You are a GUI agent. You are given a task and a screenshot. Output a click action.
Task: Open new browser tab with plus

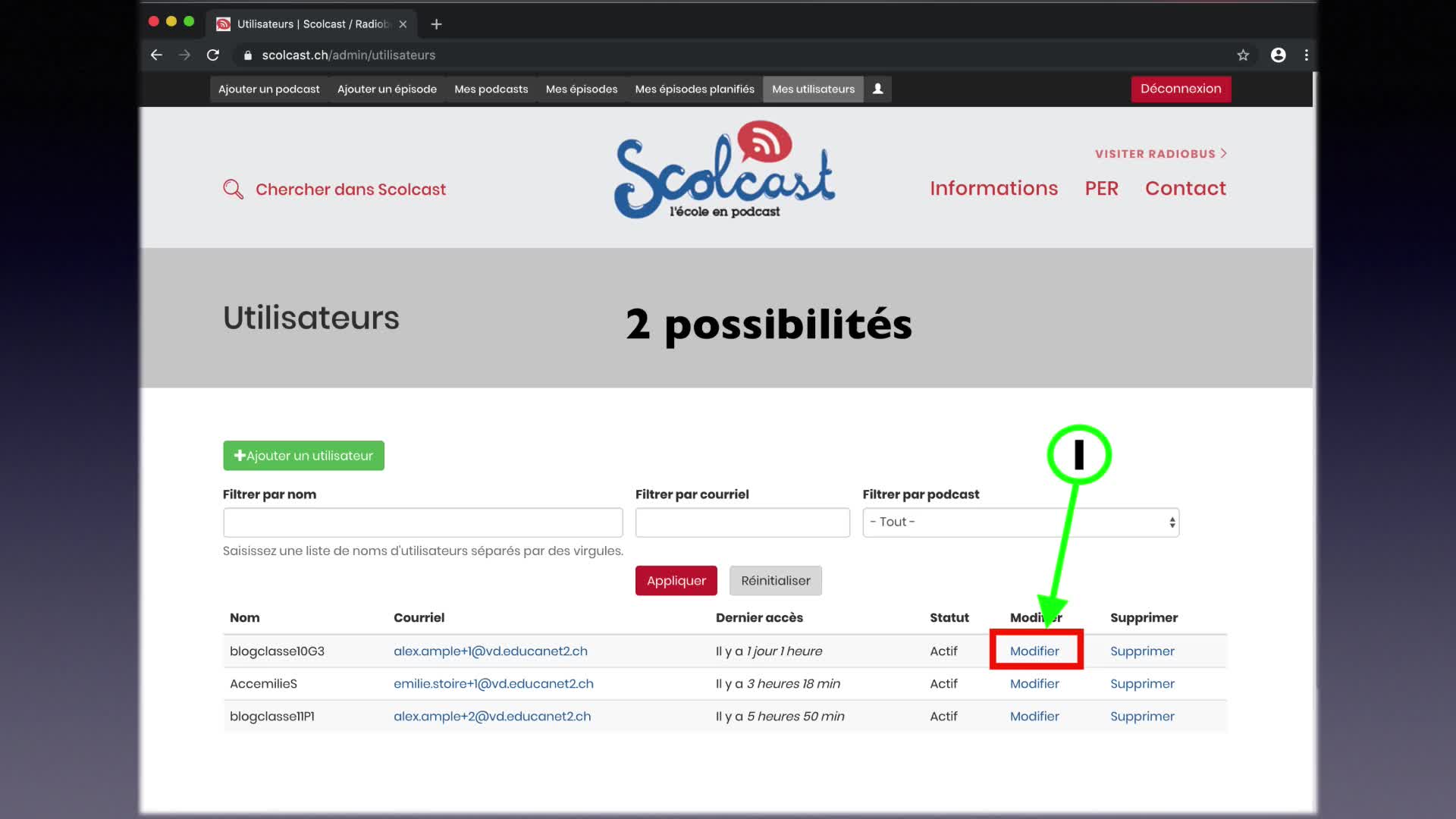[x=436, y=24]
